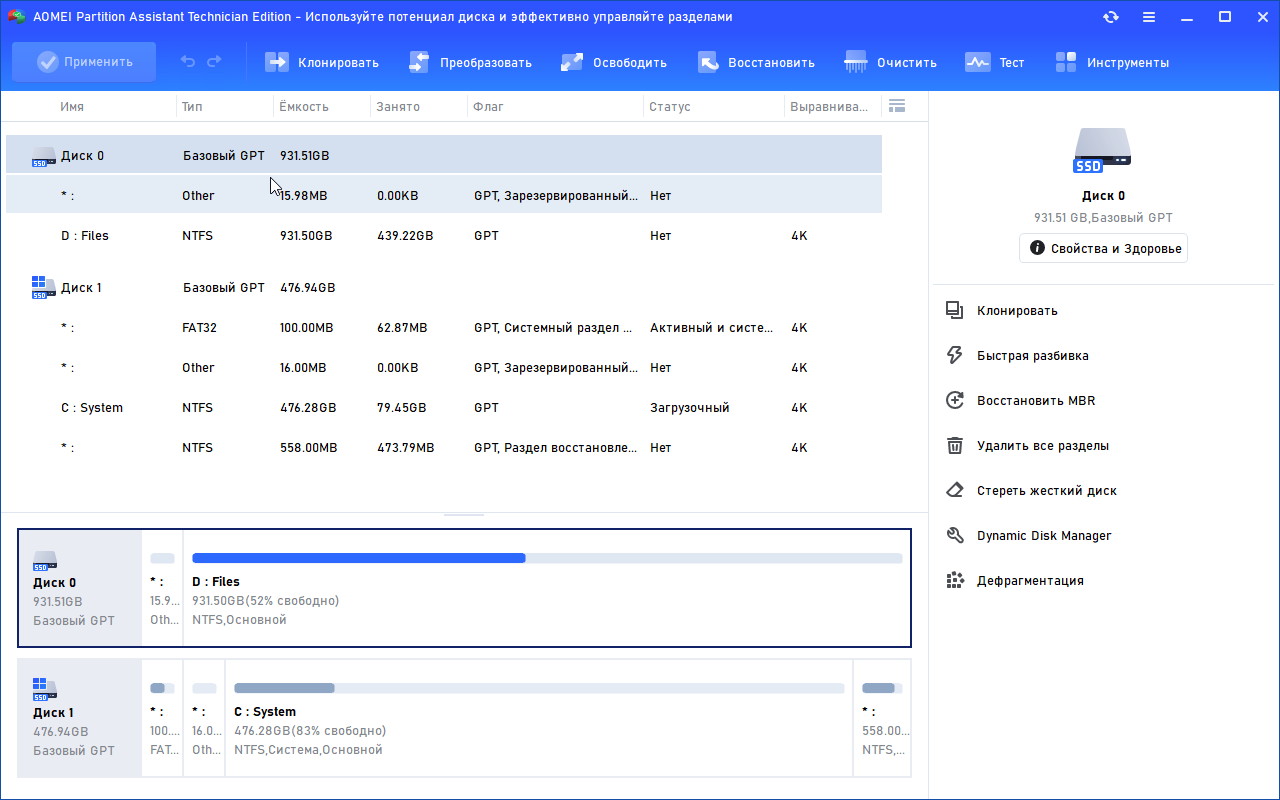Open Dynamic Disk Manager
The image size is (1280, 800).
click(x=1044, y=535)
